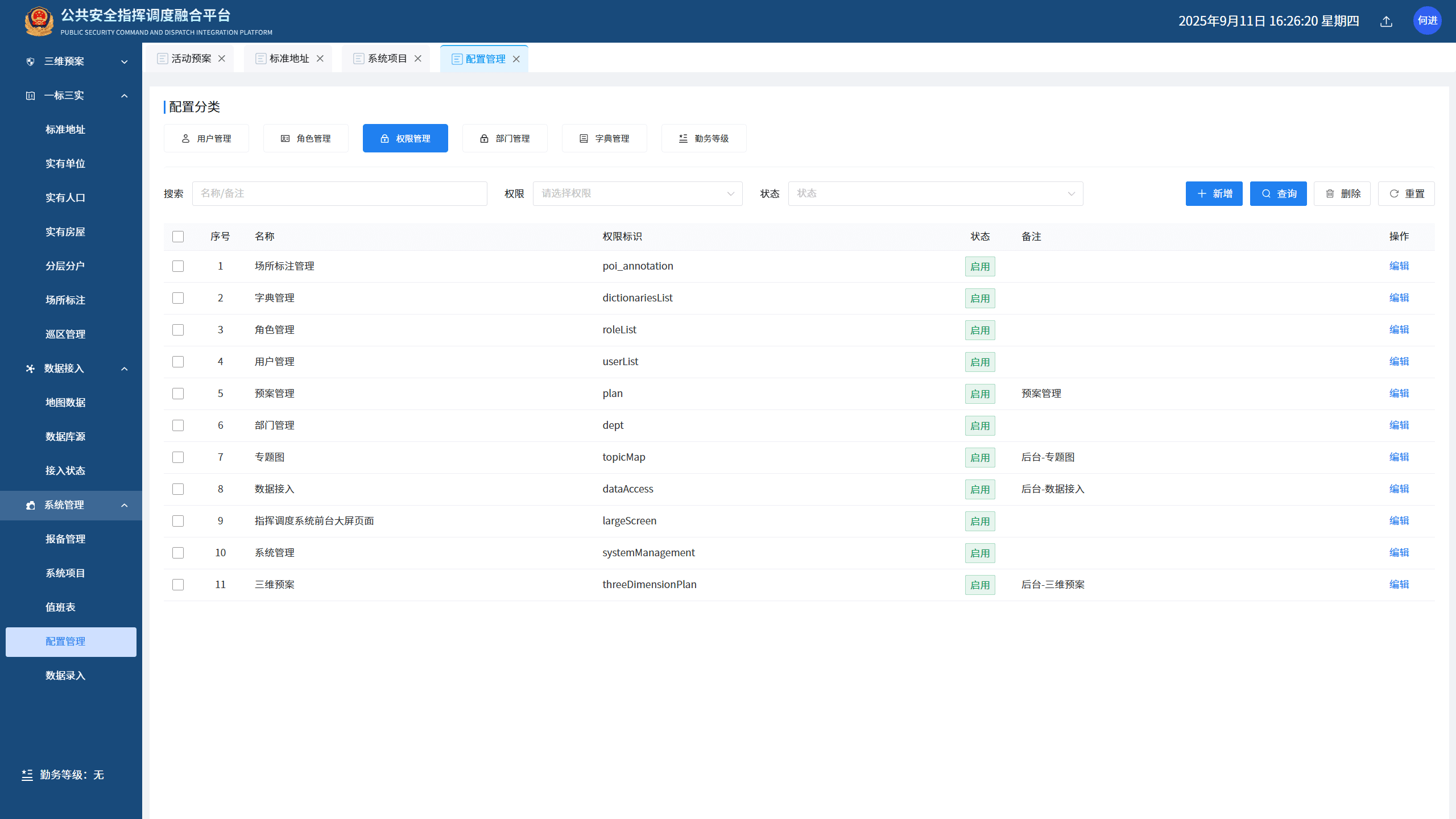Edit the 场所标注管理 row
The image size is (1456, 819).
(1399, 266)
